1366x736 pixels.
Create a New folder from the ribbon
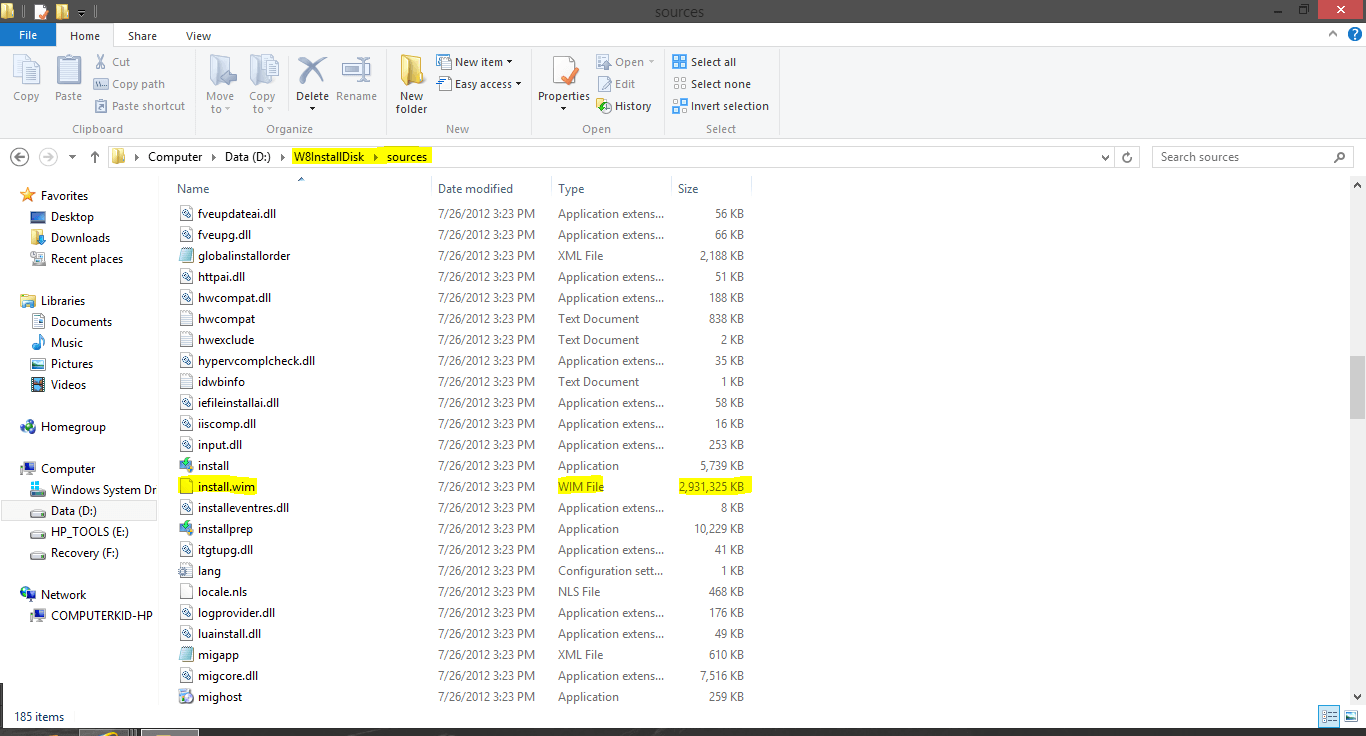pyautogui.click(x=411, y=84)
